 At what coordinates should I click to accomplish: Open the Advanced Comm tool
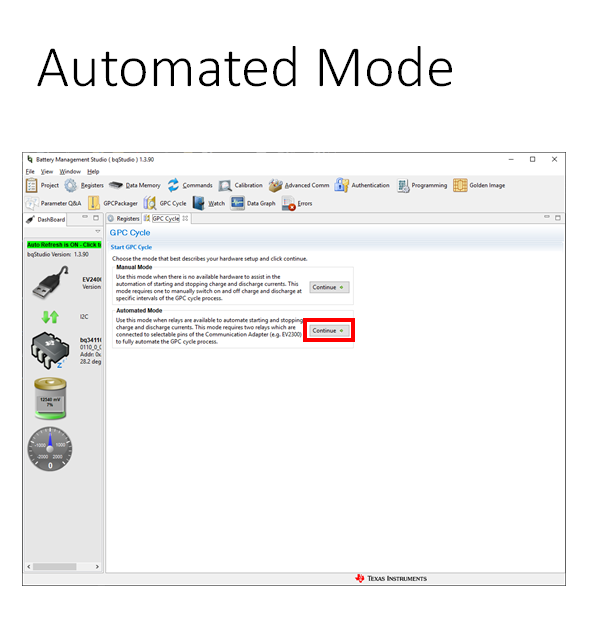(x=299, y=185)
